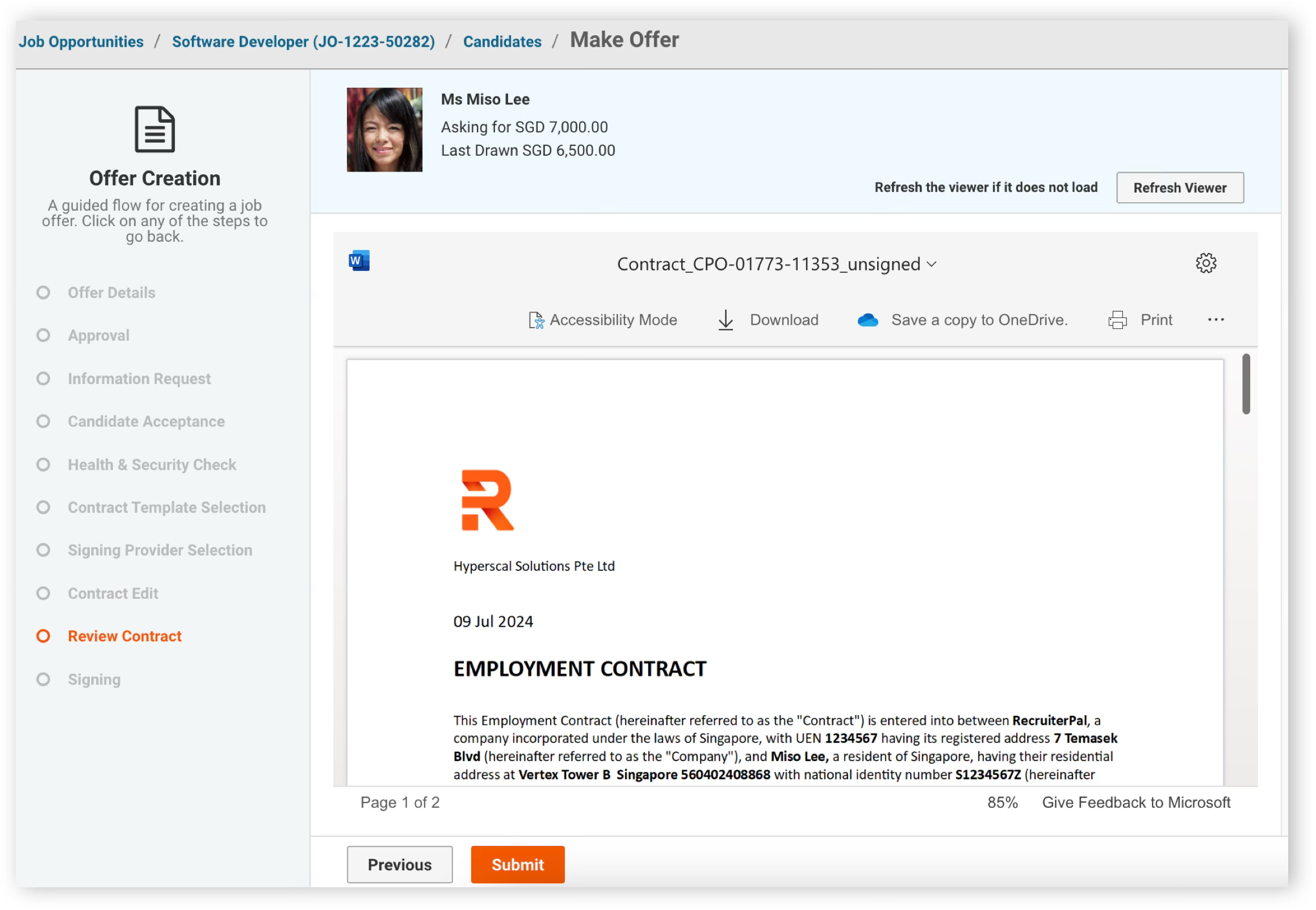
Task: Click Asking for SGD 7,000.00 text
Action: pyautogui.click(x=524, y=127)
